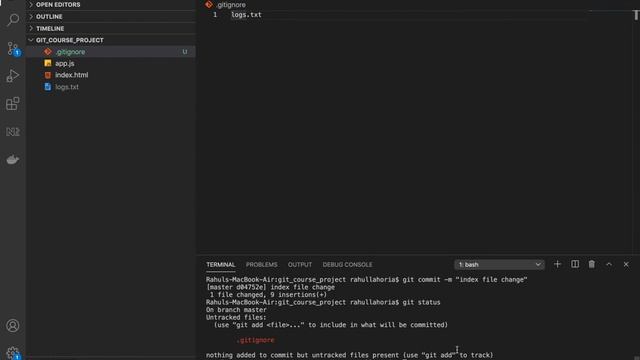Switch to the Output tab
640x360 pixels.
click(300, 264)
